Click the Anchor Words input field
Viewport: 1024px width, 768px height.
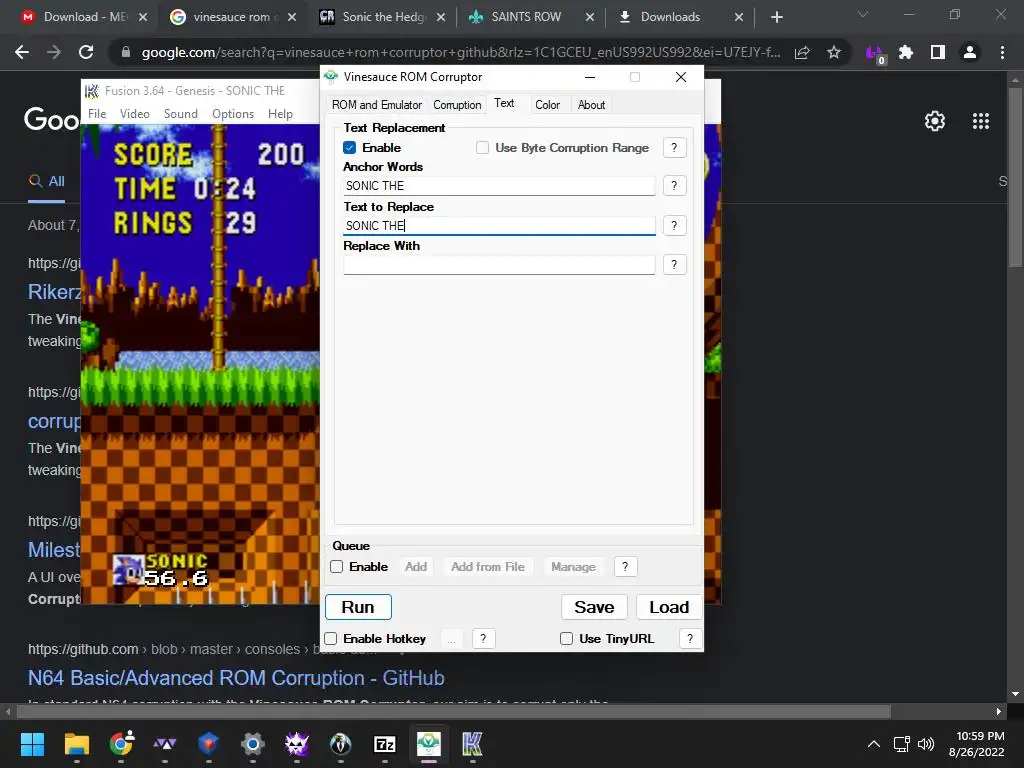coord(499,185)
